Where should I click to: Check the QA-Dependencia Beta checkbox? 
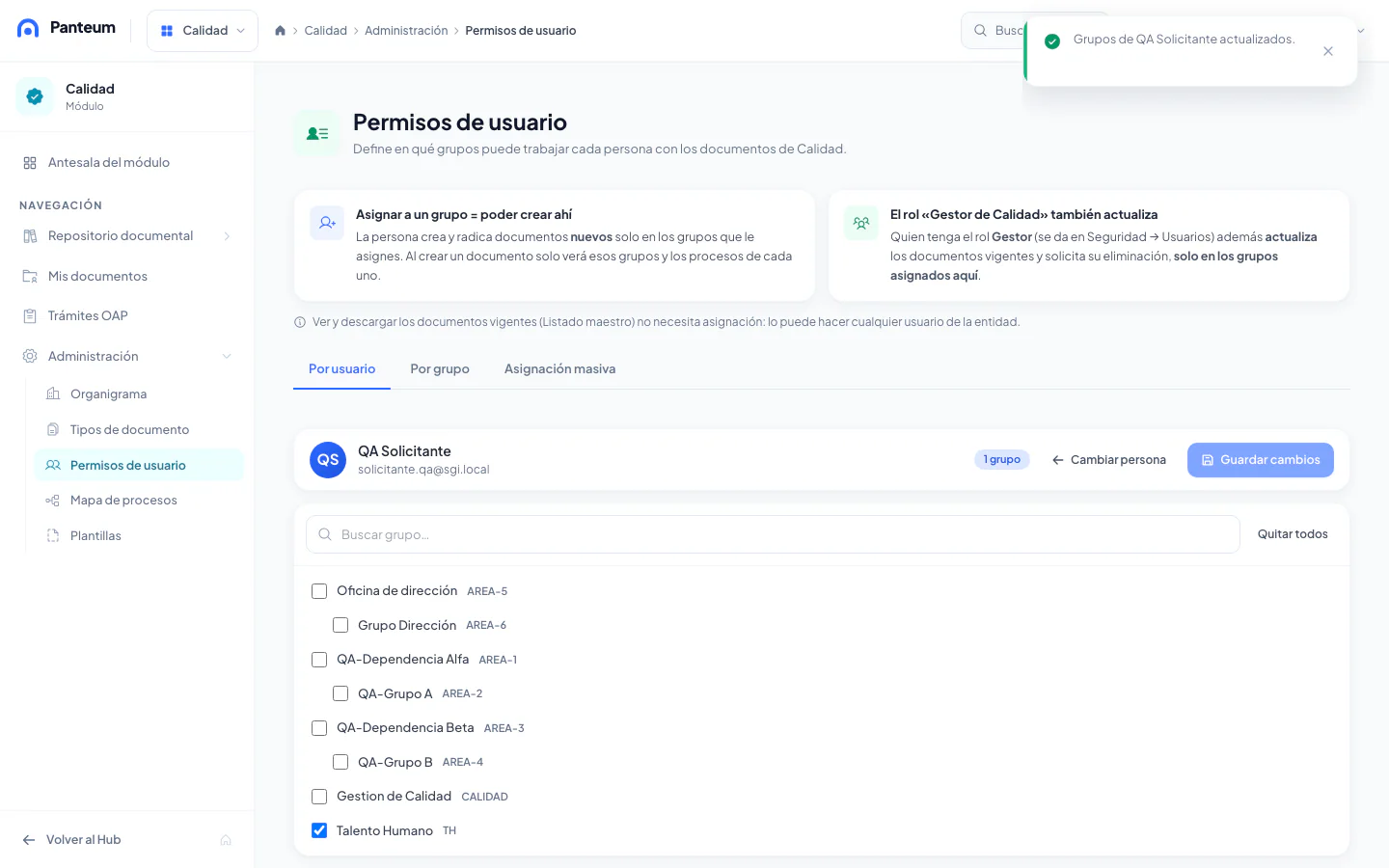[319, 728]
